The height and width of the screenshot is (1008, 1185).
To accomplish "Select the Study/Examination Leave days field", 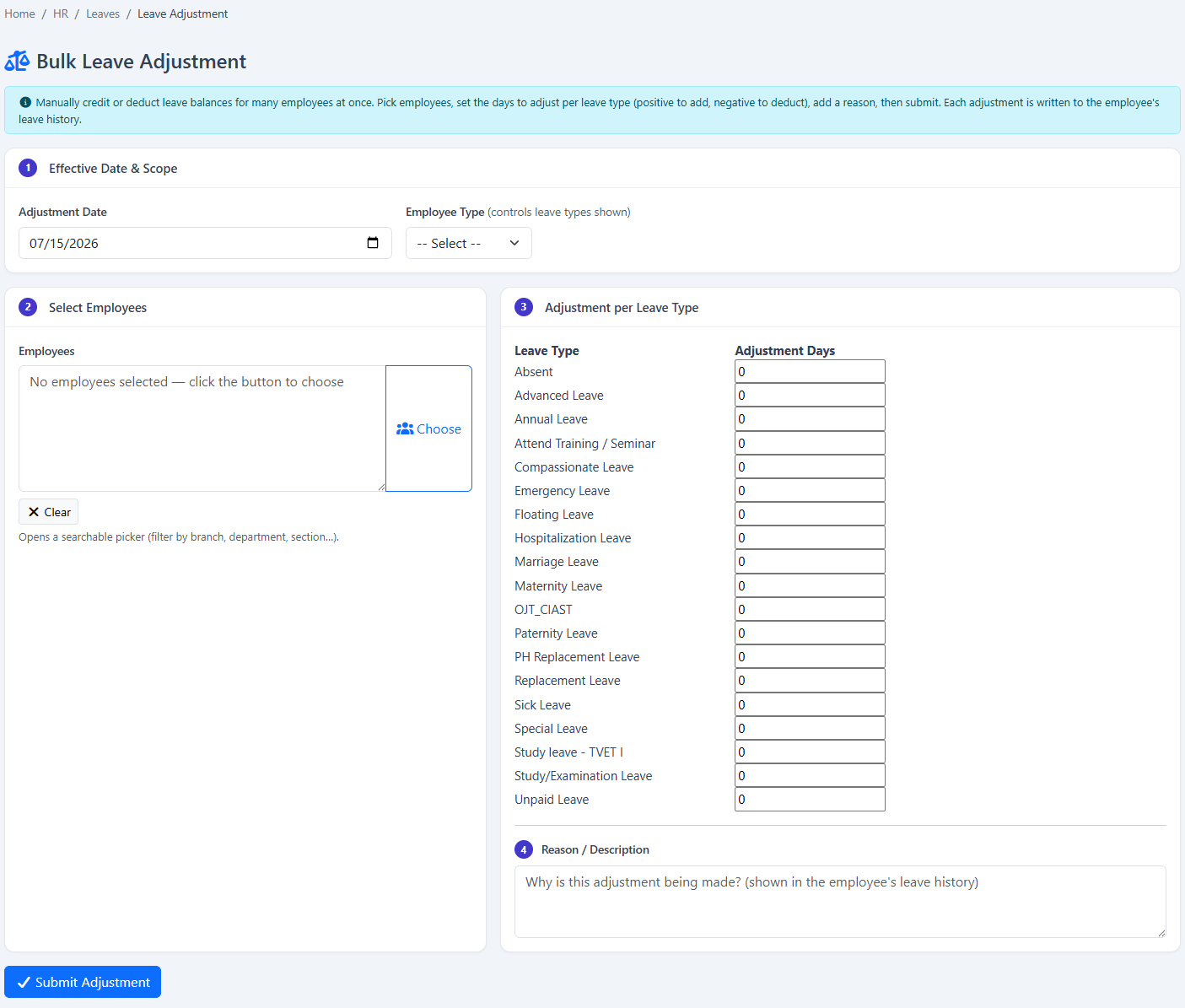I will point(810,775).
